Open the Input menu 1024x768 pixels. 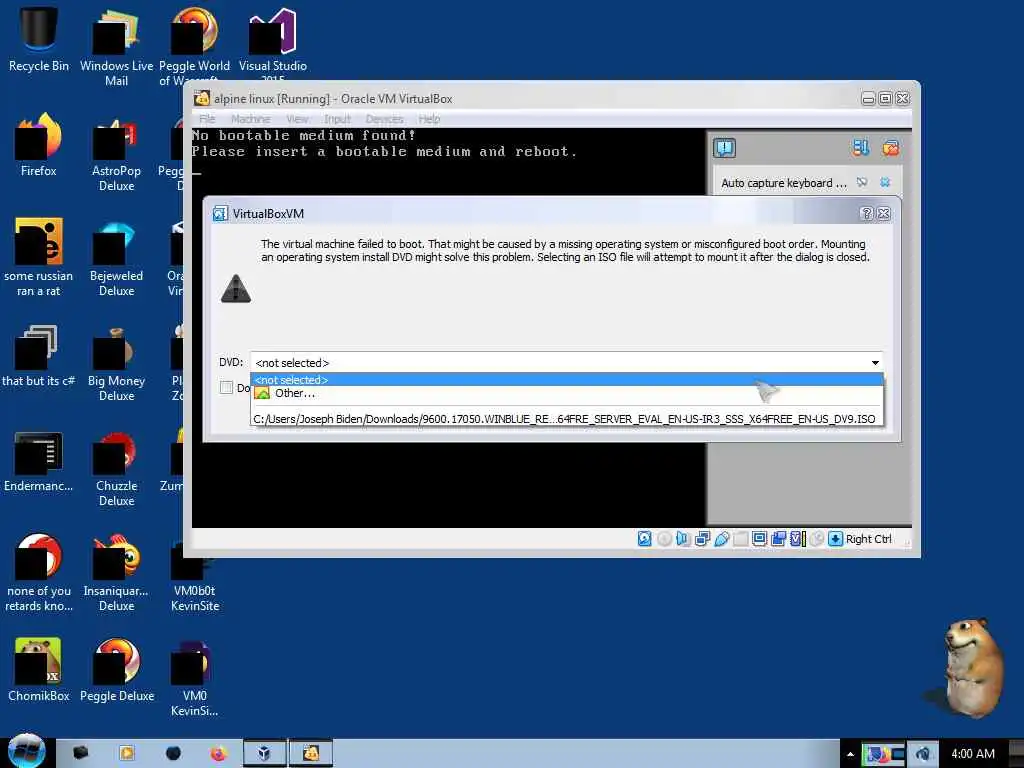337,119
